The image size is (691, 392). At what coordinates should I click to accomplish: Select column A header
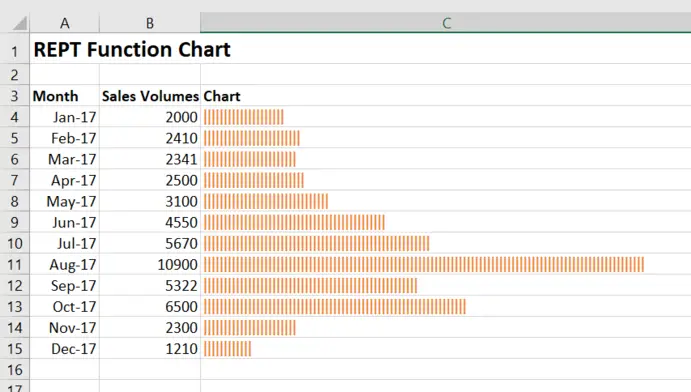coord(65,23)
